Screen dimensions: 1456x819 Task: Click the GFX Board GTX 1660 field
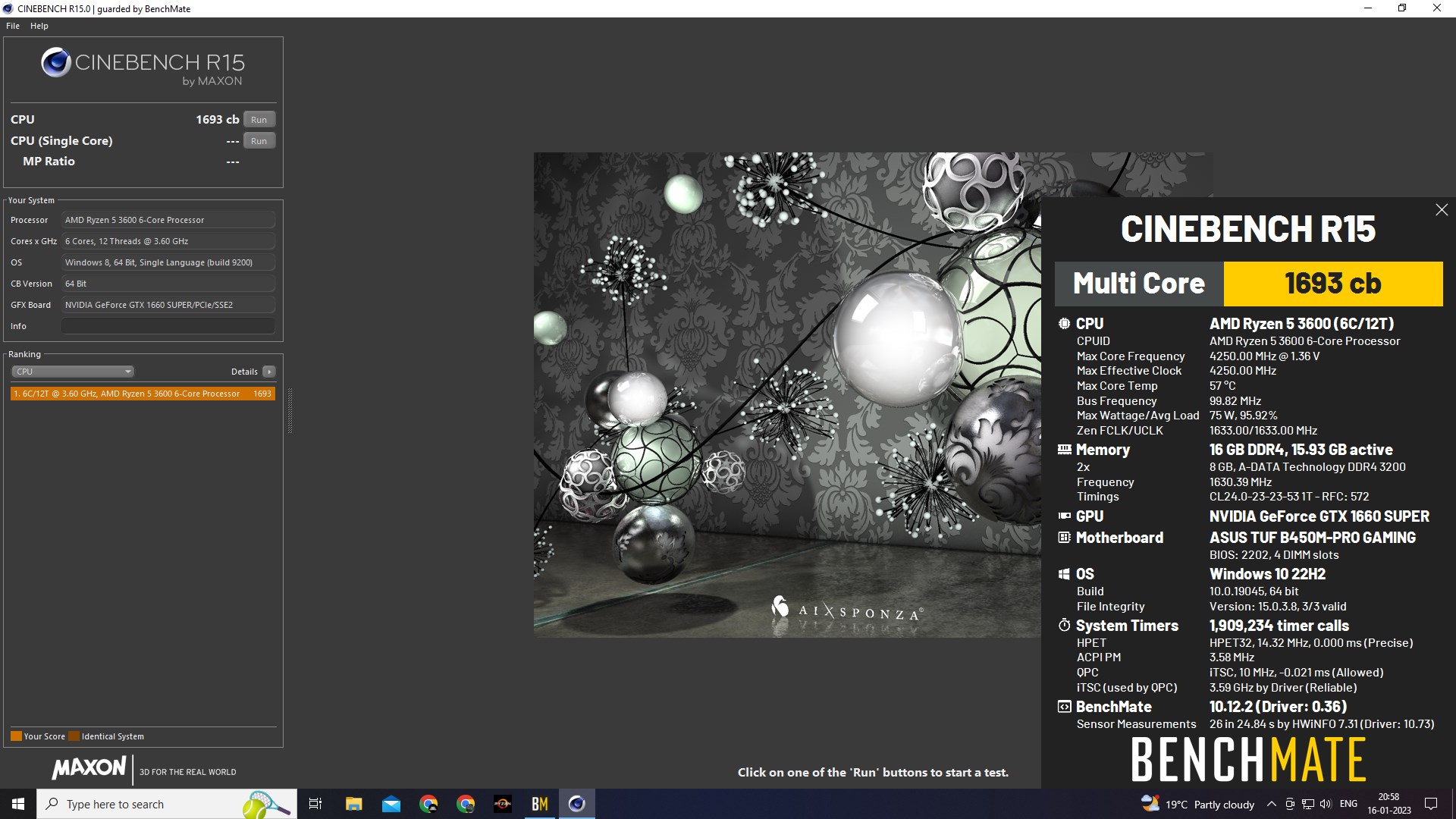click(168, 305)
